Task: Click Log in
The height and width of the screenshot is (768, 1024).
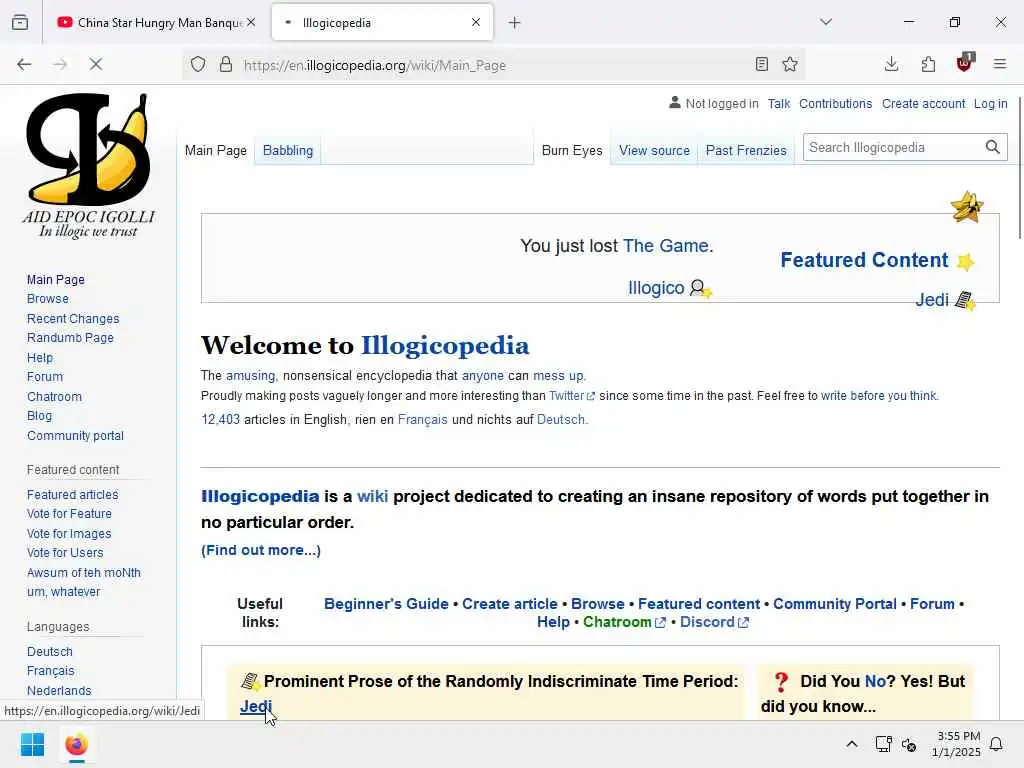Action: 990,103
